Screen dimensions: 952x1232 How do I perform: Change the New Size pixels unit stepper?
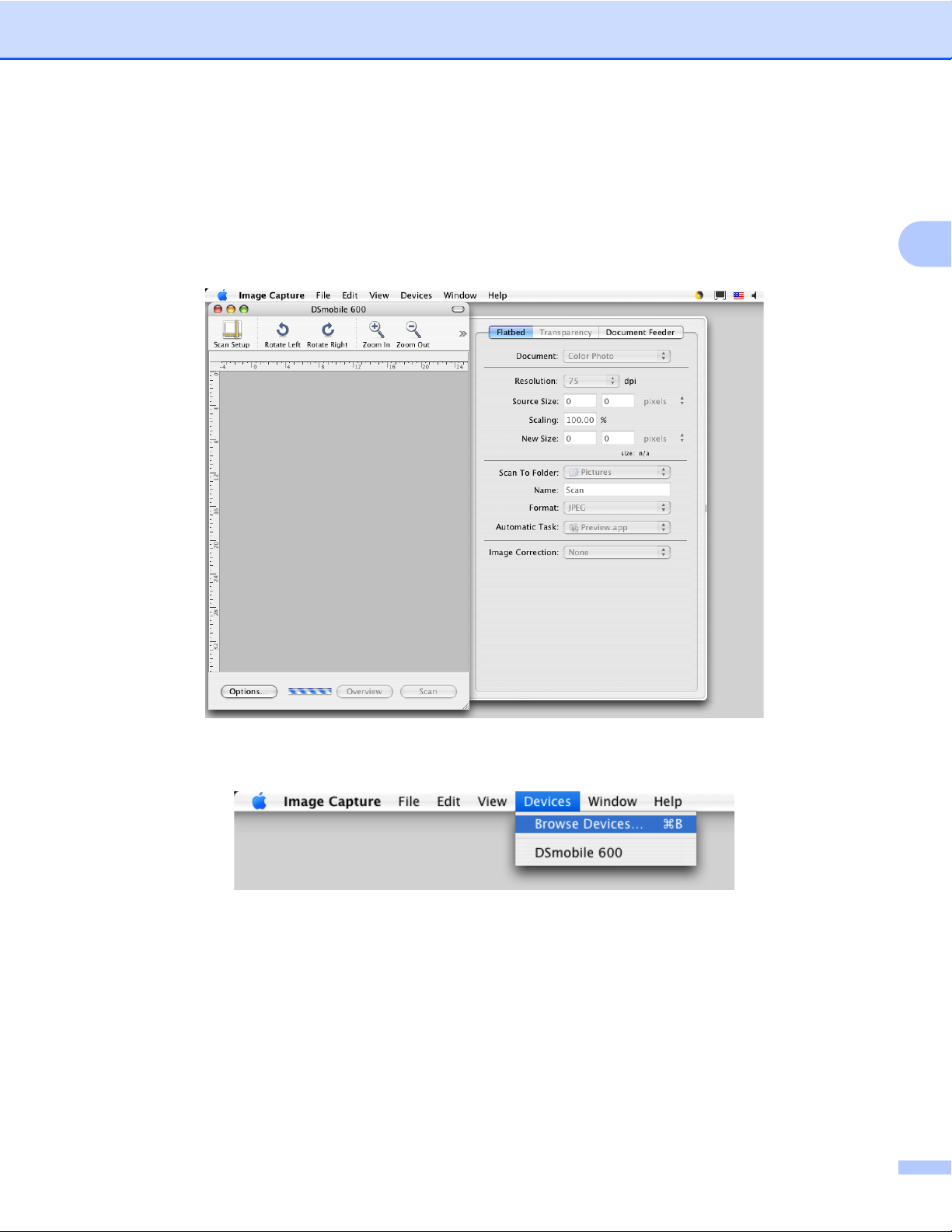pos(682,438)
